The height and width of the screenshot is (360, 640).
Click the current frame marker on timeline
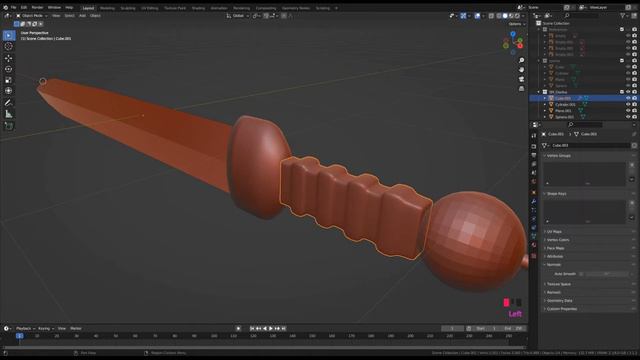tap(19, 336)
